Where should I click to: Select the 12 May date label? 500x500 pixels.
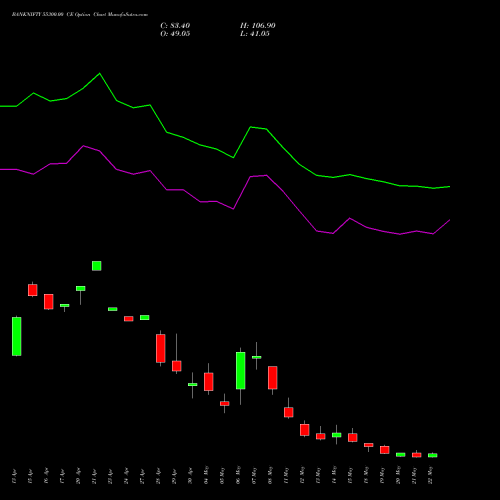[302, 475]
